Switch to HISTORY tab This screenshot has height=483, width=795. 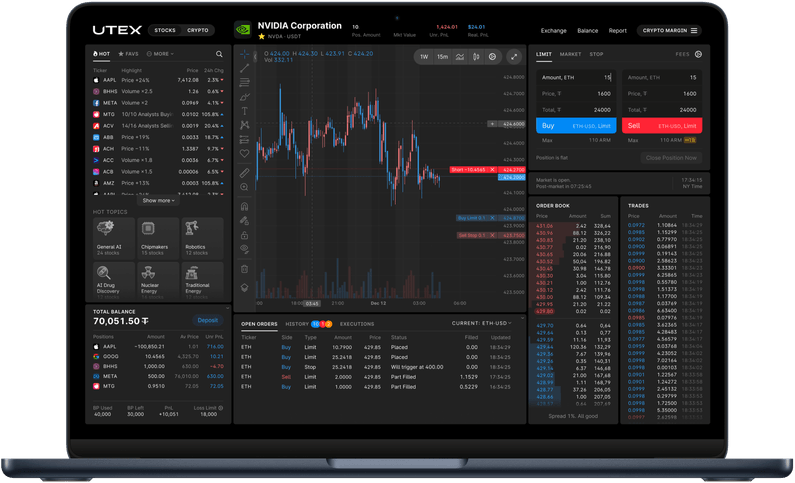297,324
